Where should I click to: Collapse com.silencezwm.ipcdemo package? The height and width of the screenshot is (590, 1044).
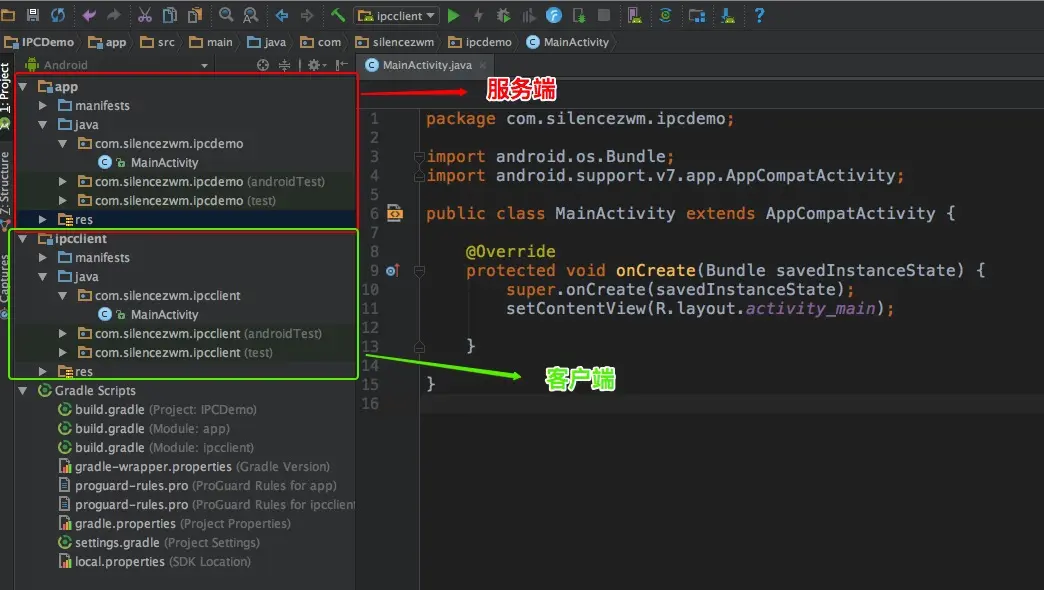click(x=63, y=143)
